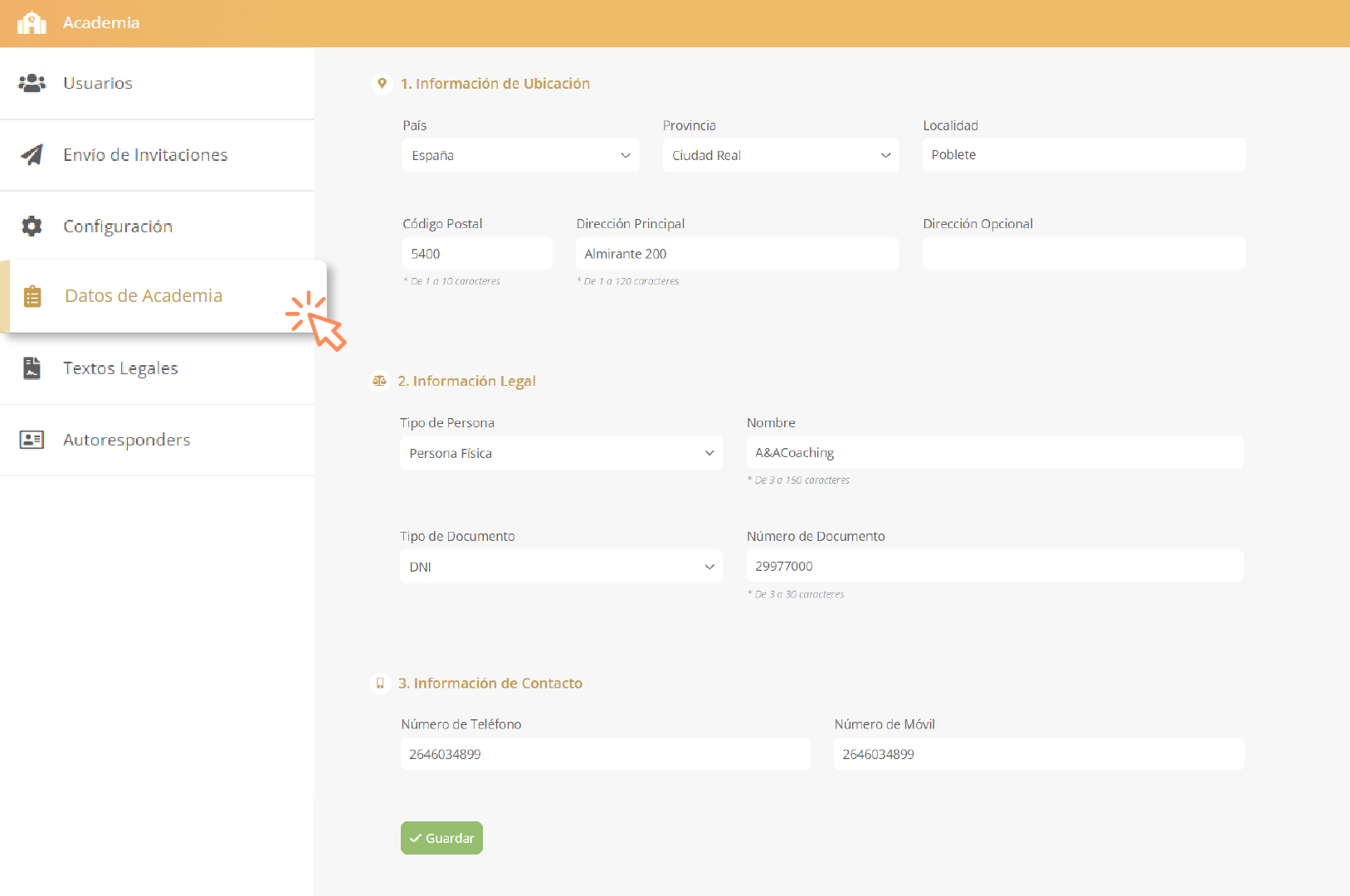Click the '2. Información Legal' heading
This screenshot has height=896, width=1350.
coord(466,381)
